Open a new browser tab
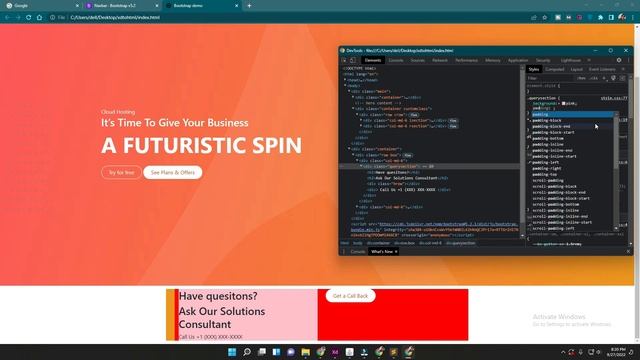 [x=249, y=6]
